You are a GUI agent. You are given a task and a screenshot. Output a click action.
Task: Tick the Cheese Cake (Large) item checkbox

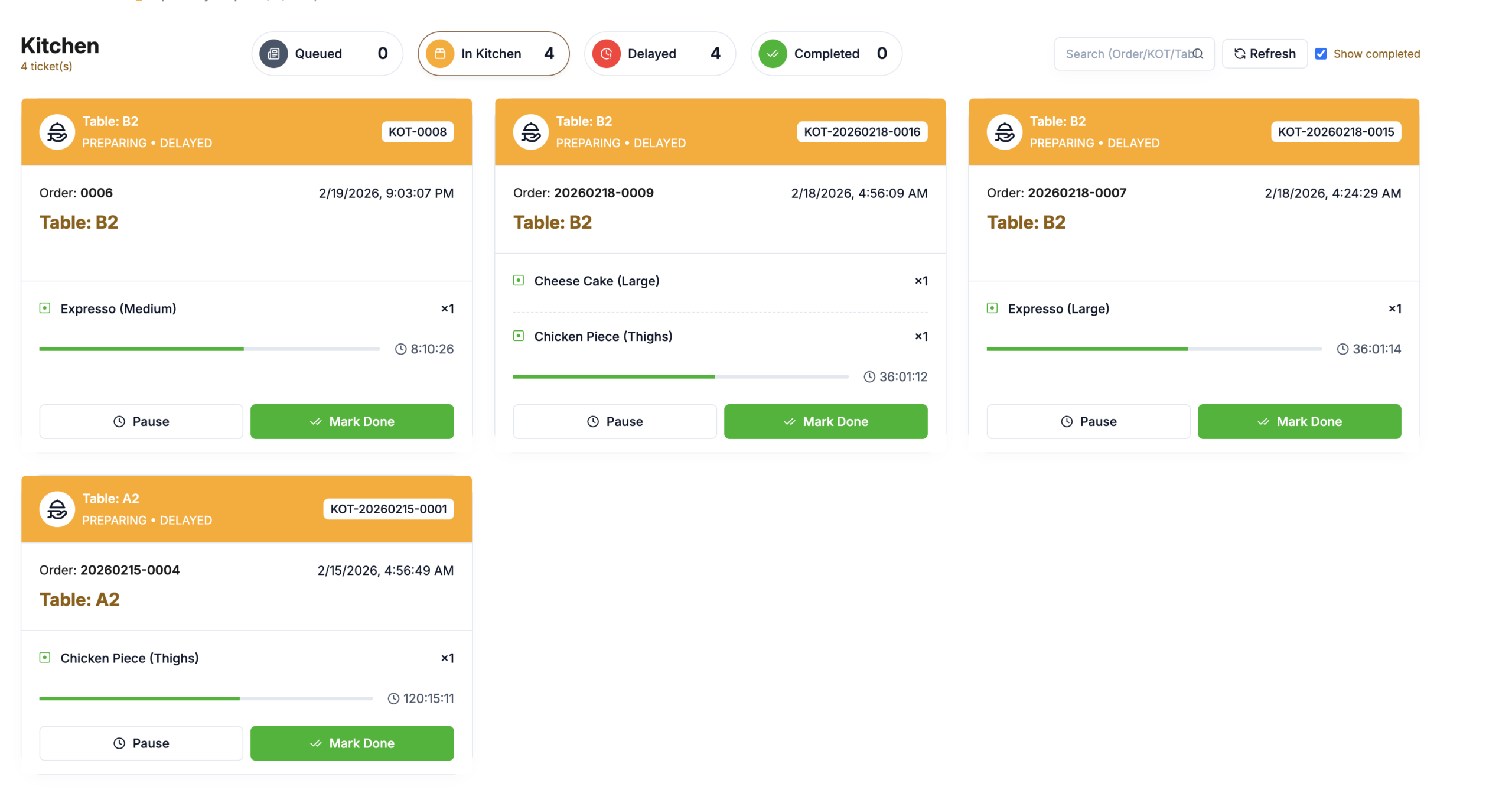click(519, 280)
